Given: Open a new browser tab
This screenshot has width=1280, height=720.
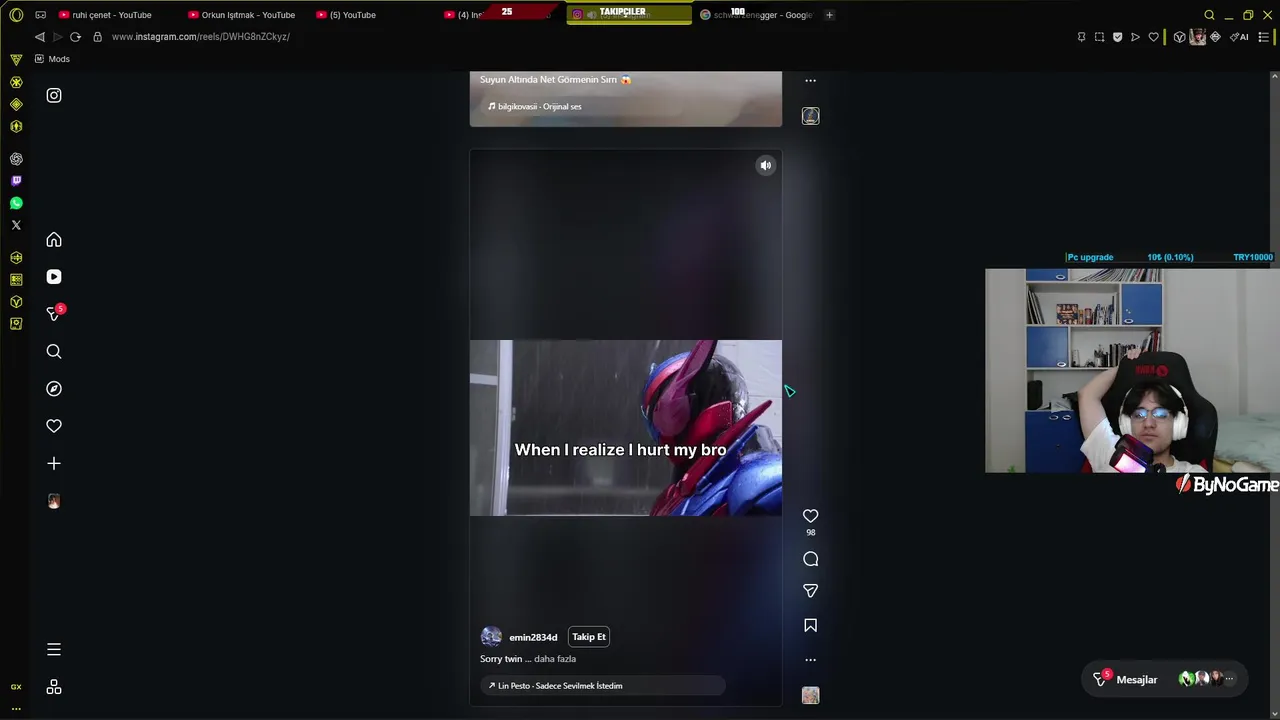Looking at the screenshot, I should pos(829,15).
